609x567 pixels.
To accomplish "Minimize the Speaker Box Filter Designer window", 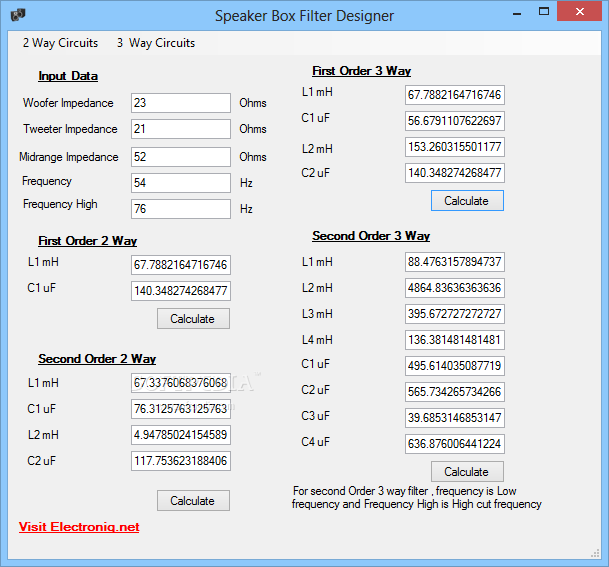I will click(517, 13).
